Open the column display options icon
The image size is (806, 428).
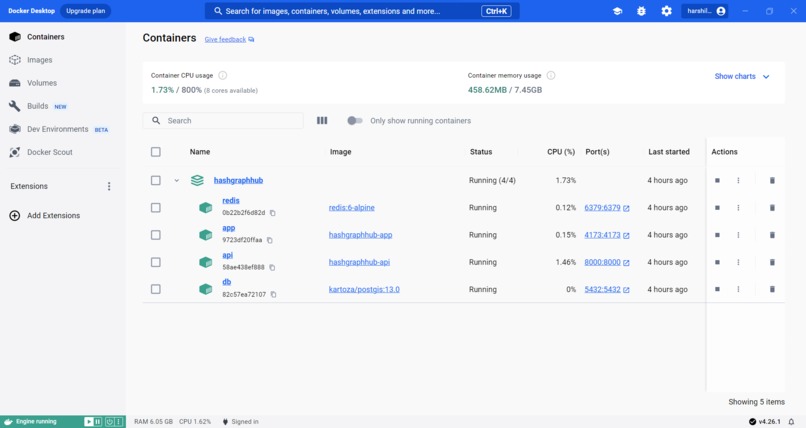point(322,121)
